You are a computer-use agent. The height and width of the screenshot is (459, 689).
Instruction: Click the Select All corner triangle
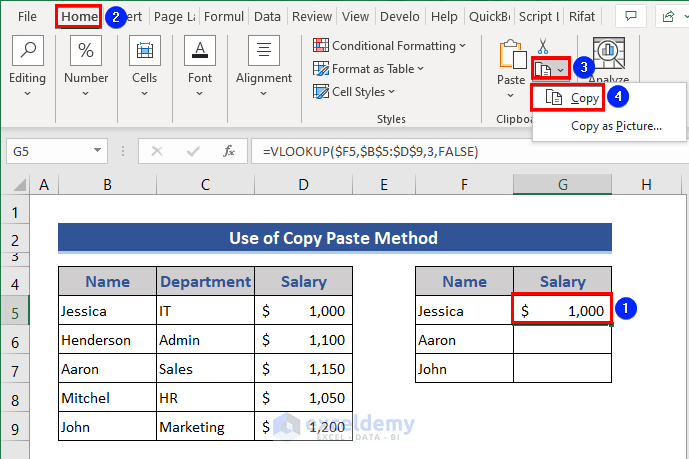click(19, 185)
